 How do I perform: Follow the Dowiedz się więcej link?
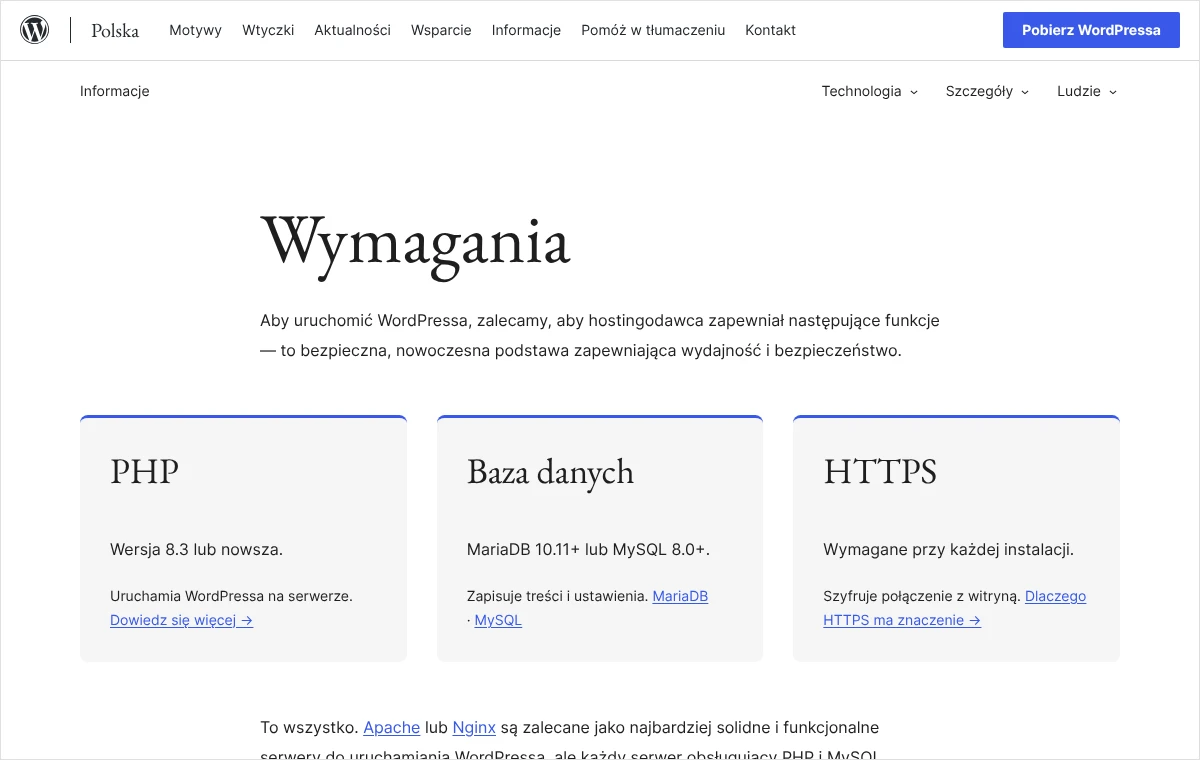[181, 620]
